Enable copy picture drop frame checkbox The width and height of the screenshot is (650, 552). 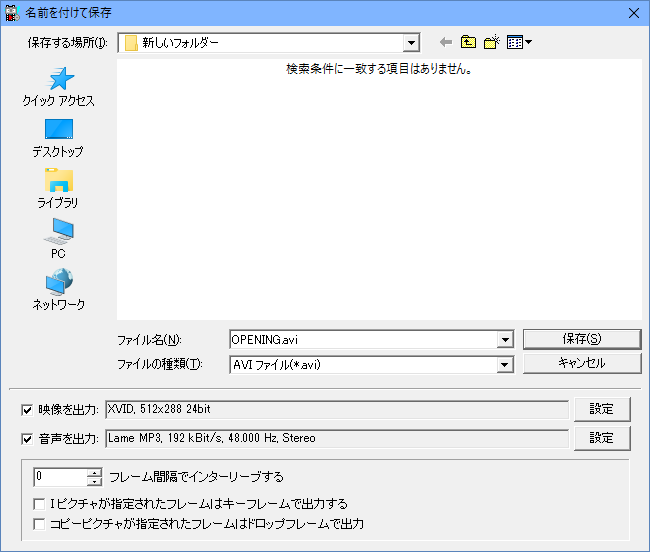click(39, 524)
